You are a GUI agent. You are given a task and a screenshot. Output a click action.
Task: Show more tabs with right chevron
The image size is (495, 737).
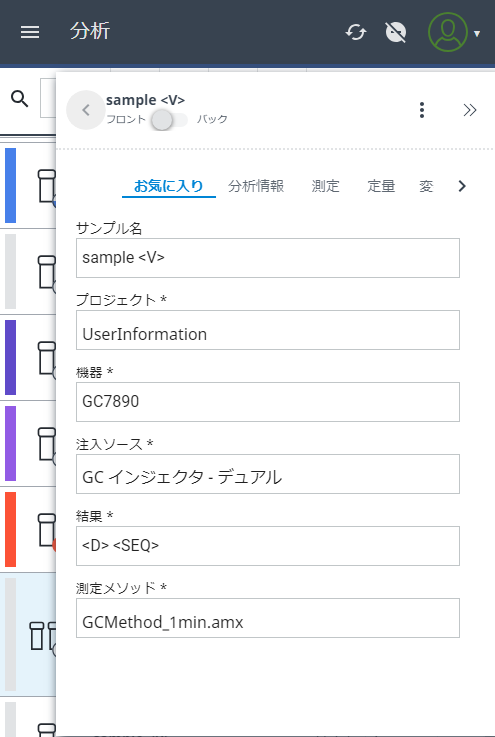coord(462,186)
